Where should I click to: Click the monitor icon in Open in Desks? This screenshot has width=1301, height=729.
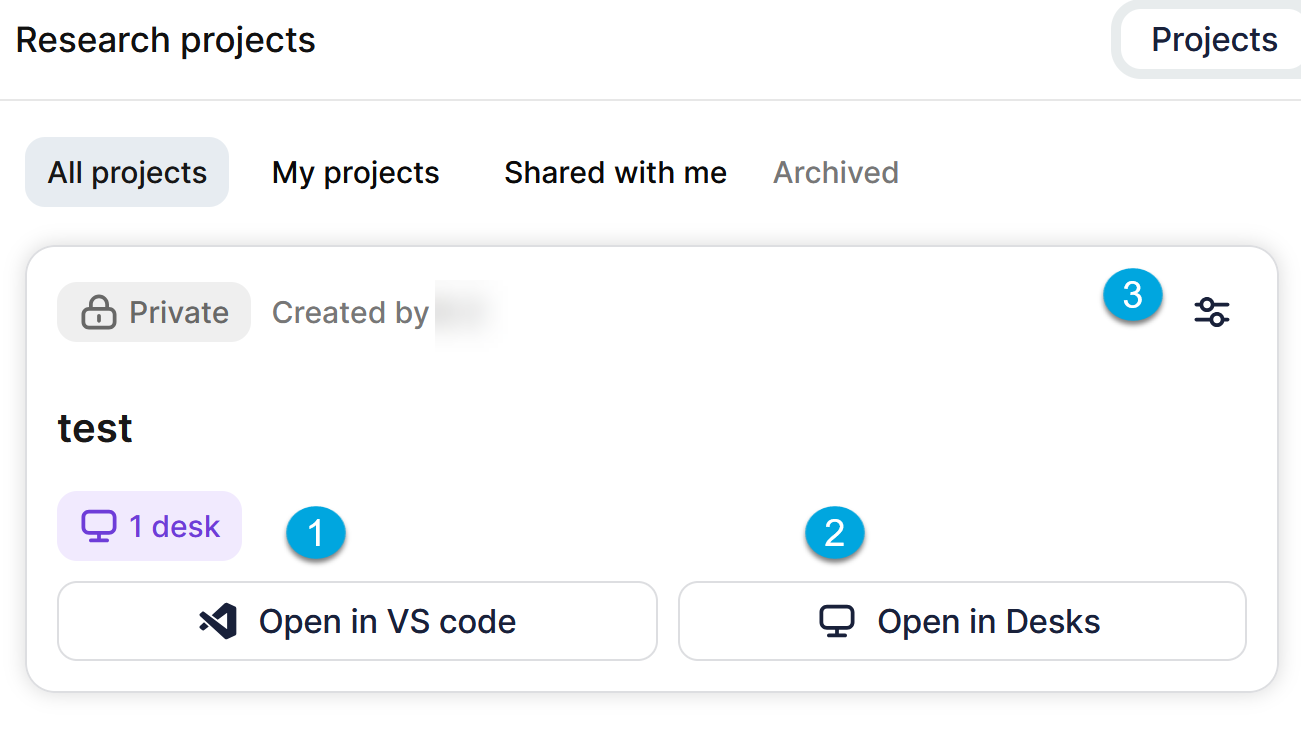(836, 621)
